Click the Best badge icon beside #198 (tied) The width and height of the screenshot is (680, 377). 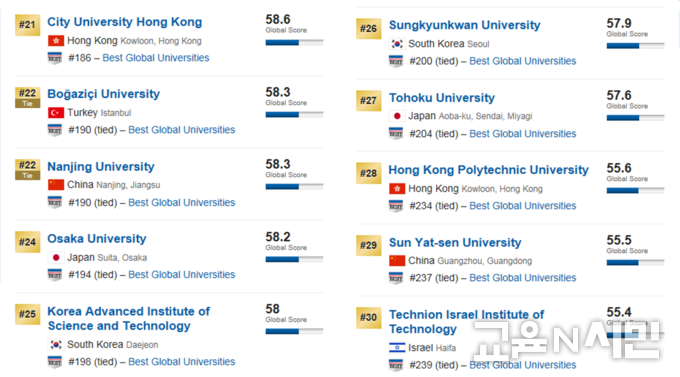coord(55,362)
